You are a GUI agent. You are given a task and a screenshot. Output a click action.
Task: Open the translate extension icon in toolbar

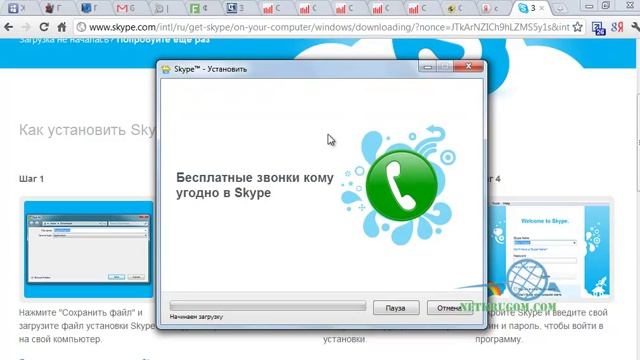pyautogui.click(x=599, y=28)
